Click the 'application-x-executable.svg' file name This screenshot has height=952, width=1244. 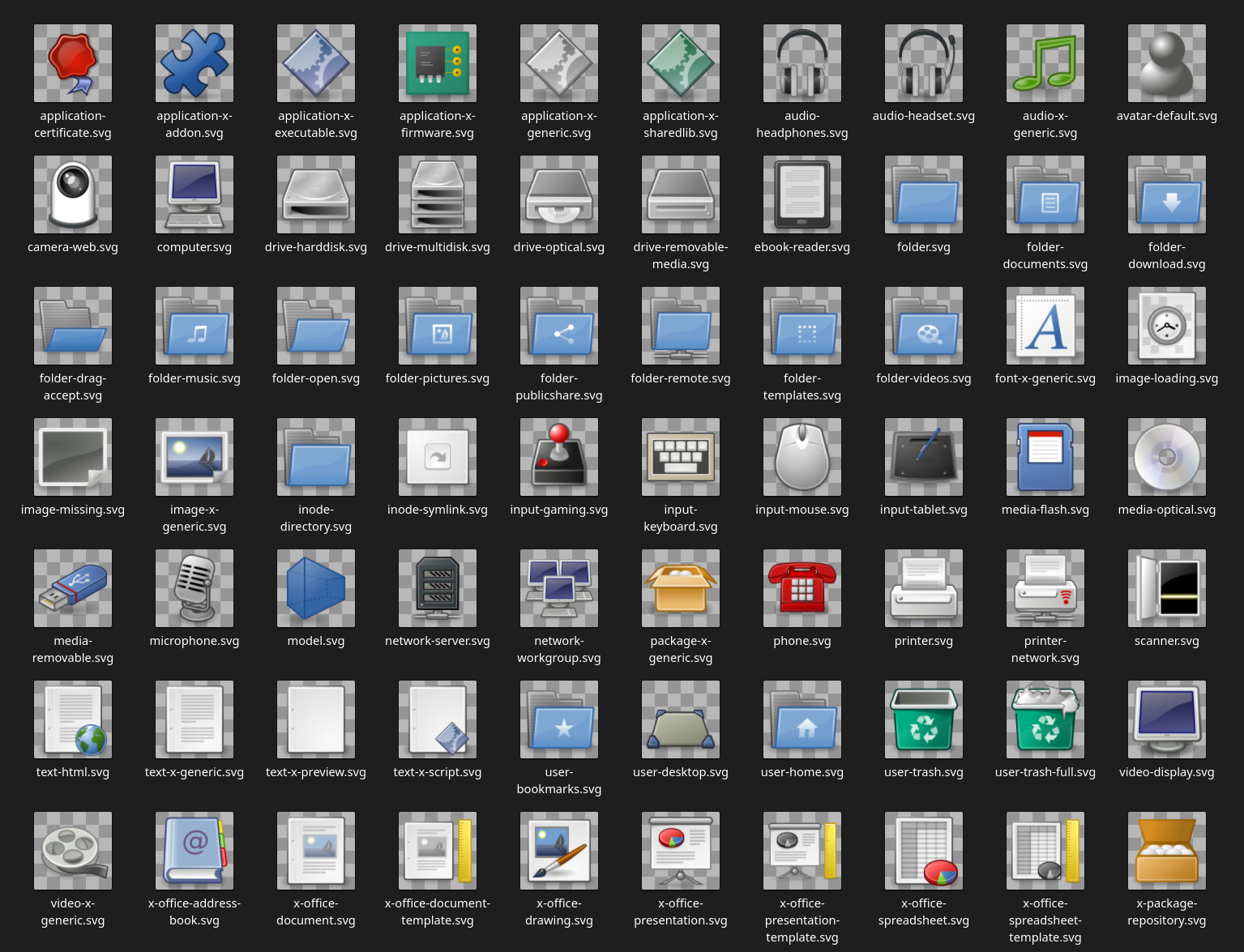click(x=316, y=125)
